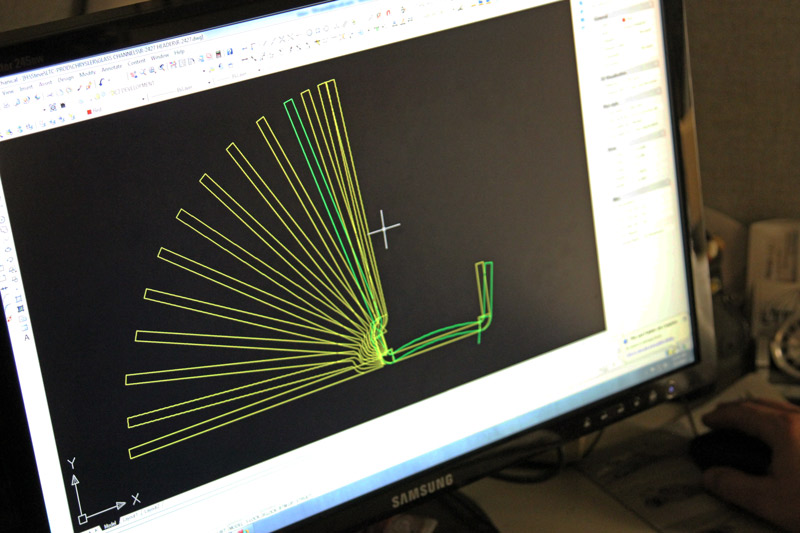Close the notification balloon
This screenshot has width=800, height=533.
685,319
